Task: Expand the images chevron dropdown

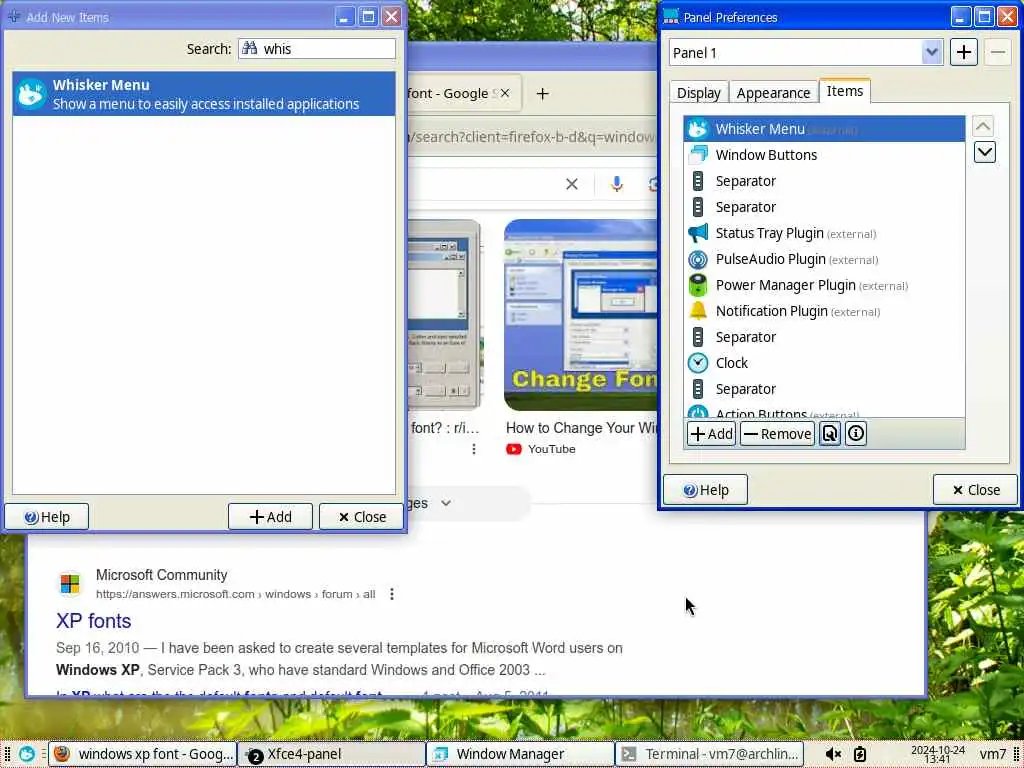Action: click(446, 503)
